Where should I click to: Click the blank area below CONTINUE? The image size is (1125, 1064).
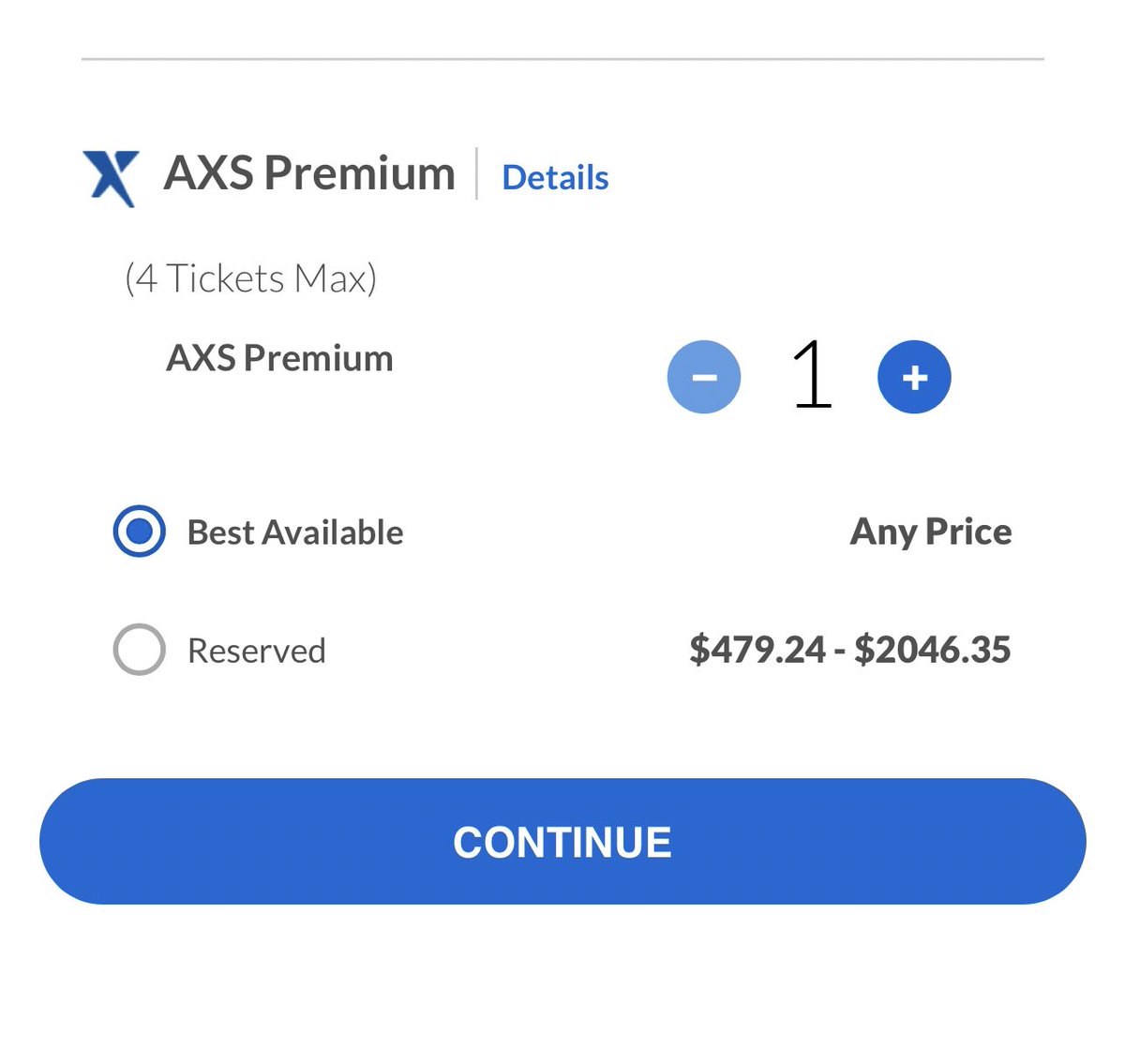(562, 984)
